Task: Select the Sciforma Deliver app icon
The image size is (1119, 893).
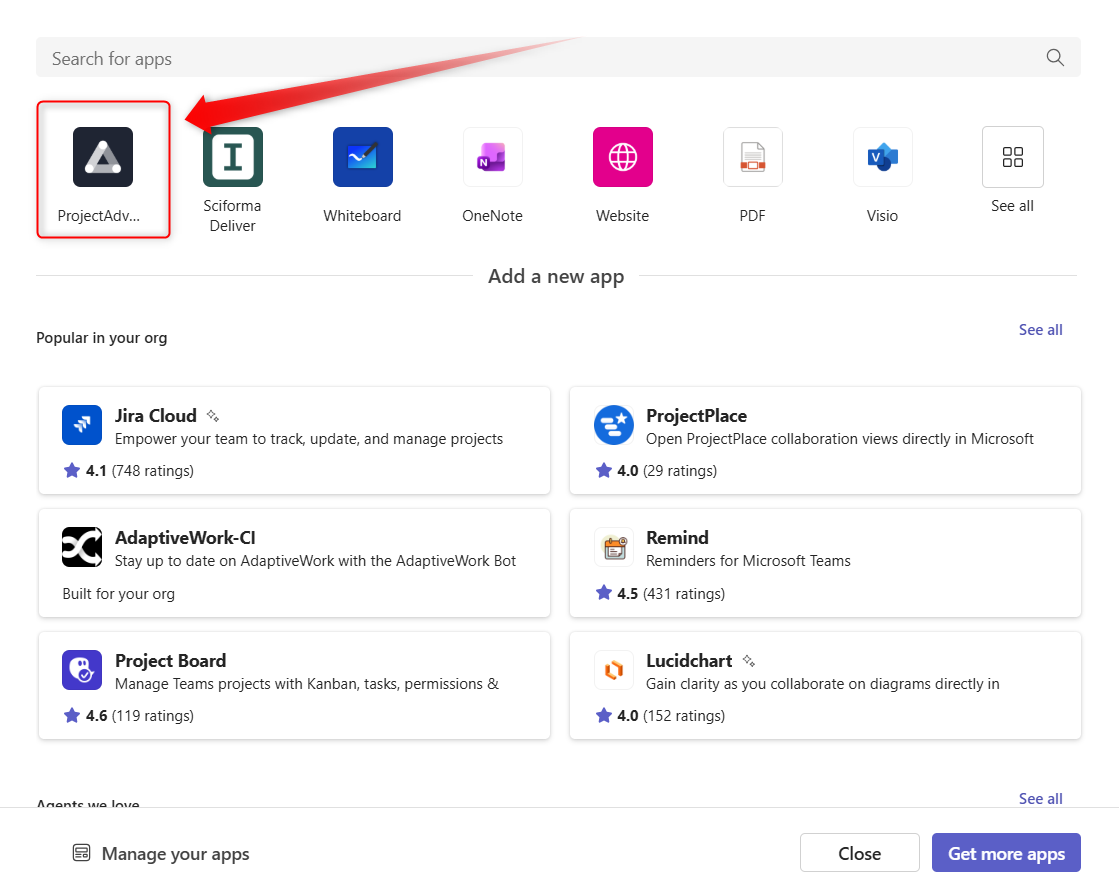Action: coord(233,157)
